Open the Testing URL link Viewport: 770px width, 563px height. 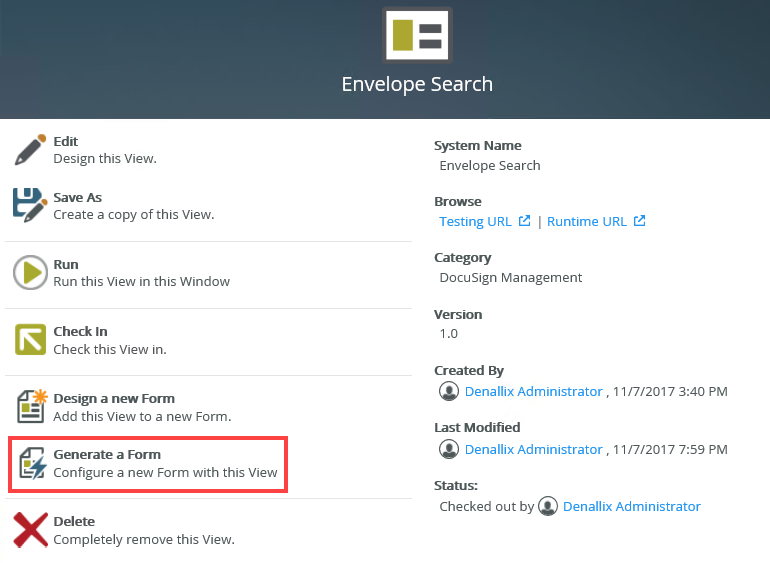(x=476, y=221)
